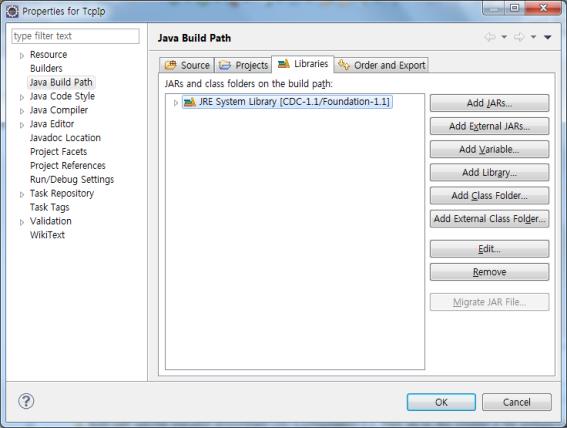Click the help question mark icon
The height and width of the screenshot is (428, 567).
26,401
